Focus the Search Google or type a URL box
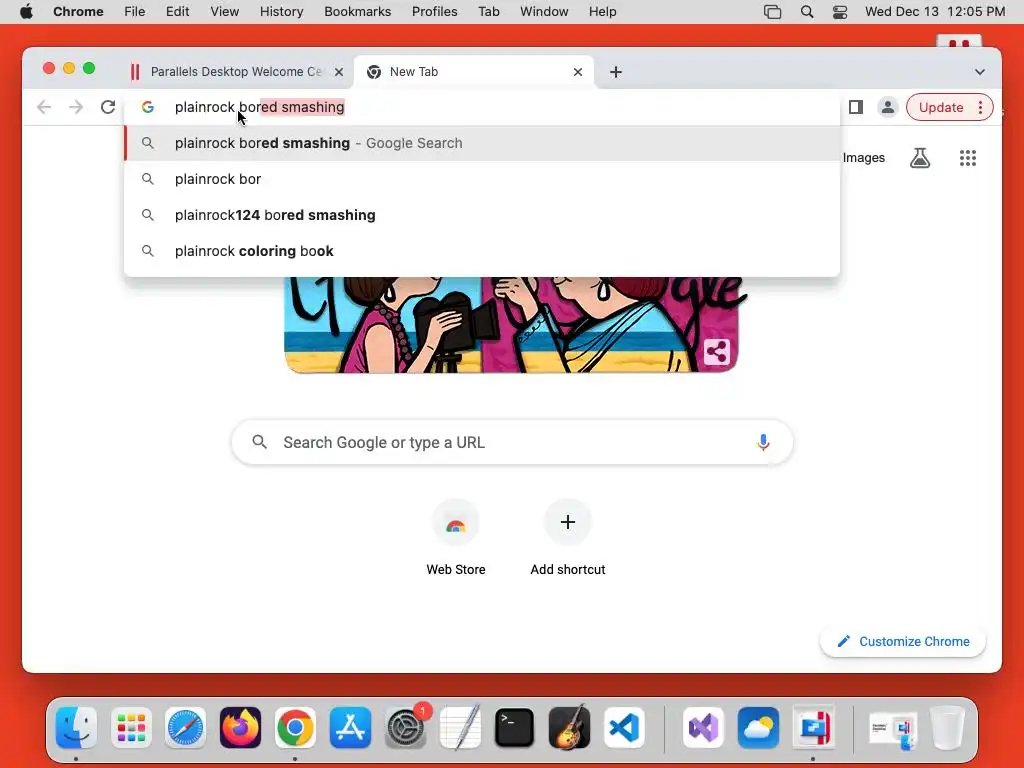 point(512,442)
